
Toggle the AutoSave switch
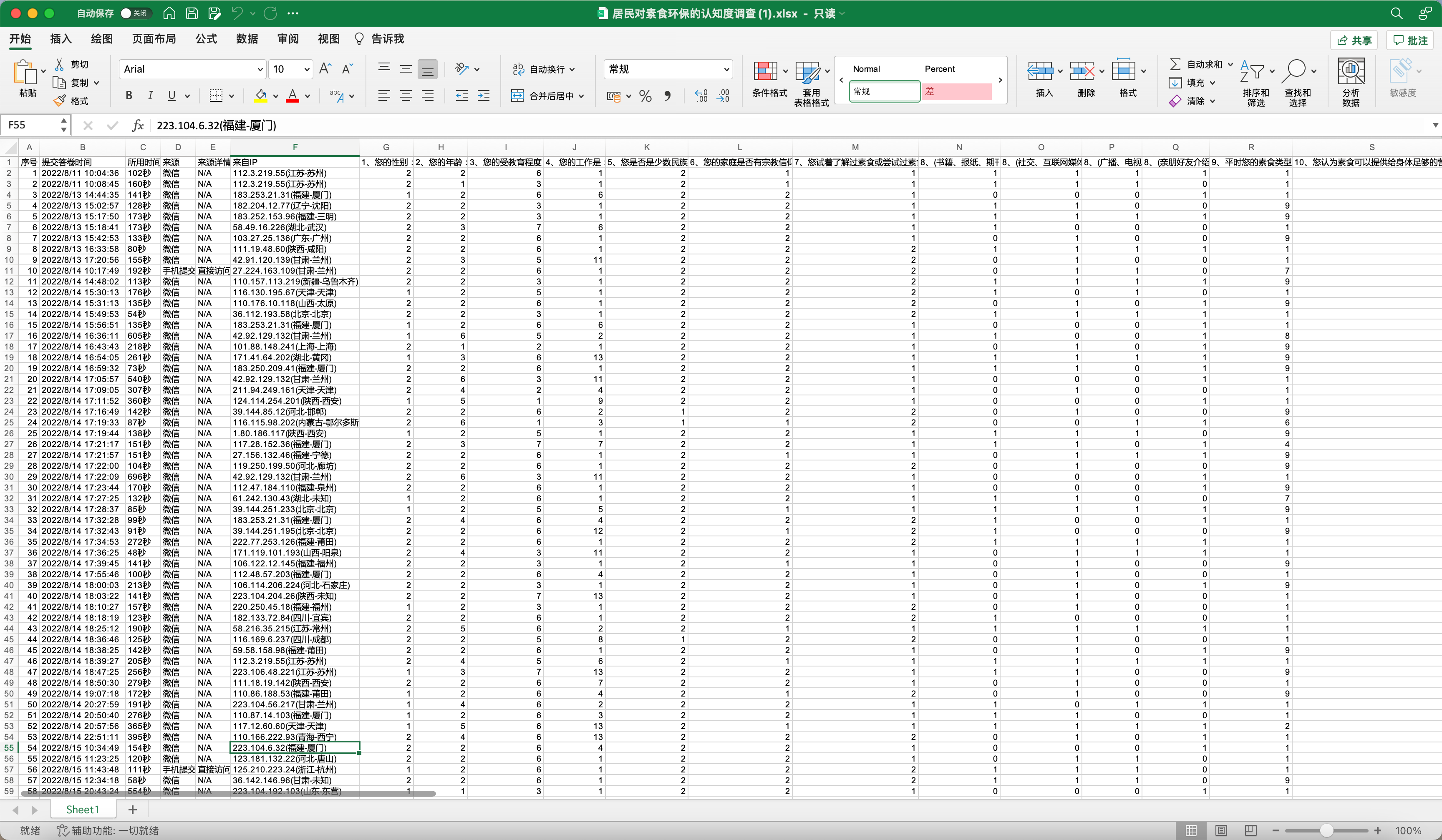click(135, 13)
